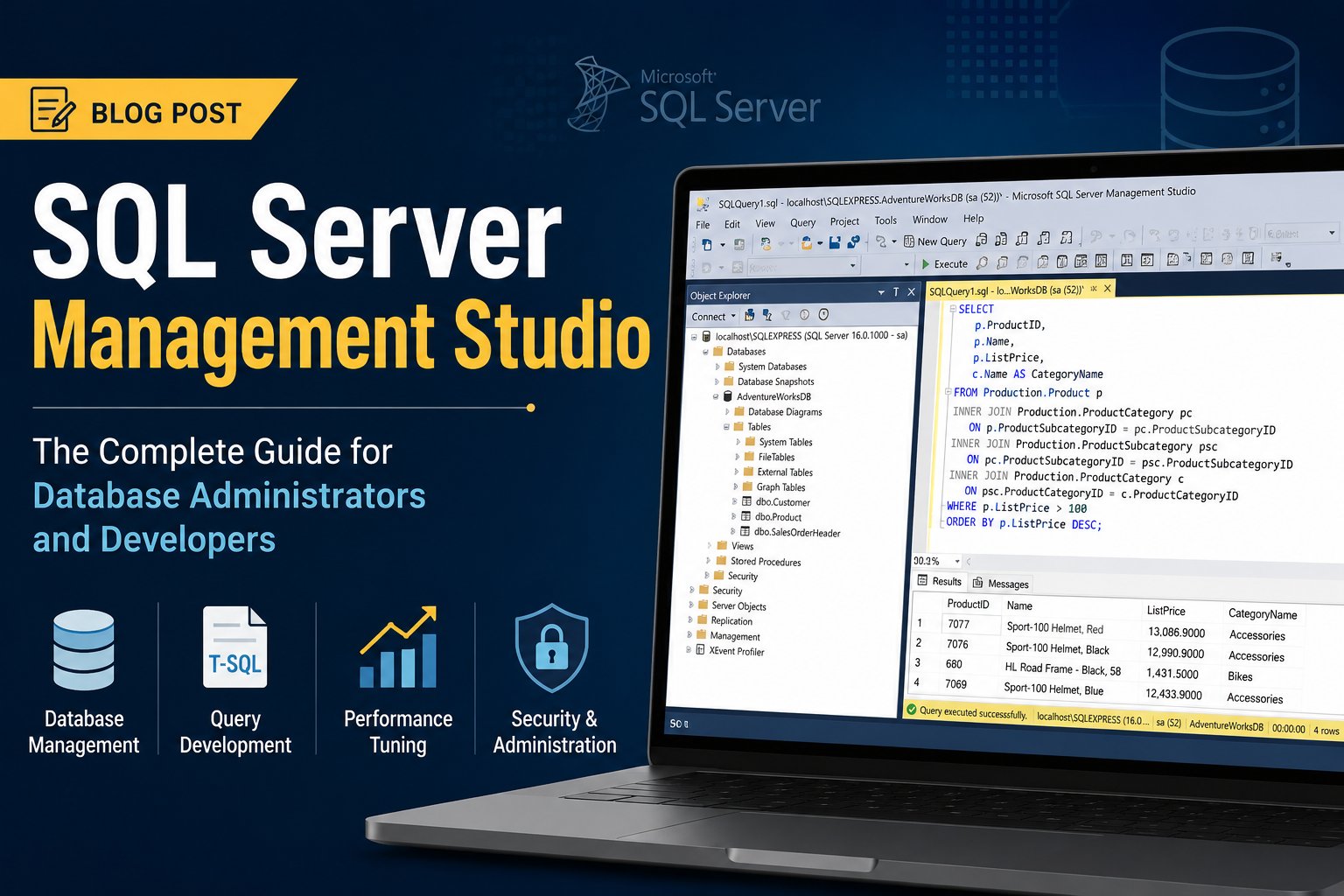
Task: Open the available databases combo box
Action: [x=801, y=266]
